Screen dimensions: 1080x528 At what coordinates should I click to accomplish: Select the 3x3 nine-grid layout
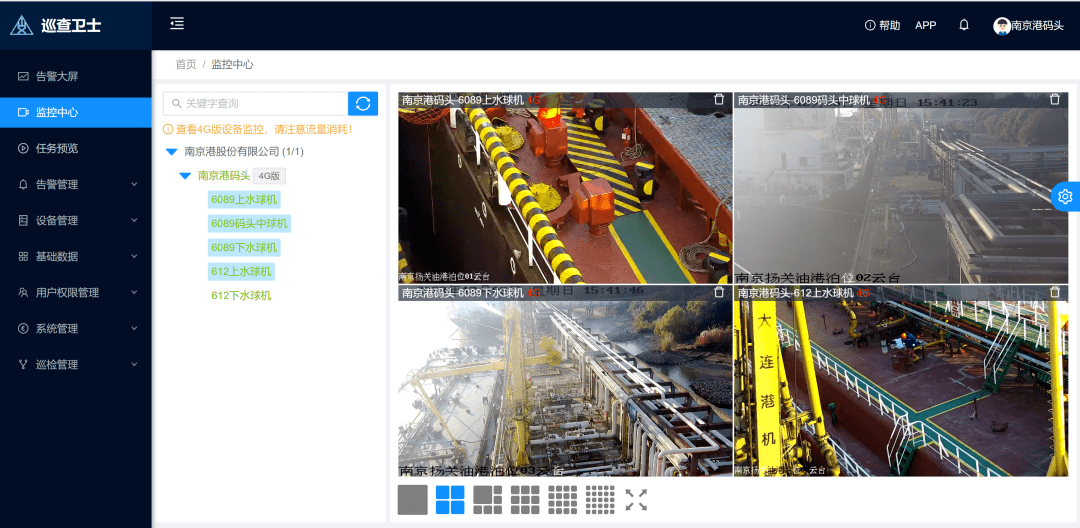coord(525,500)
